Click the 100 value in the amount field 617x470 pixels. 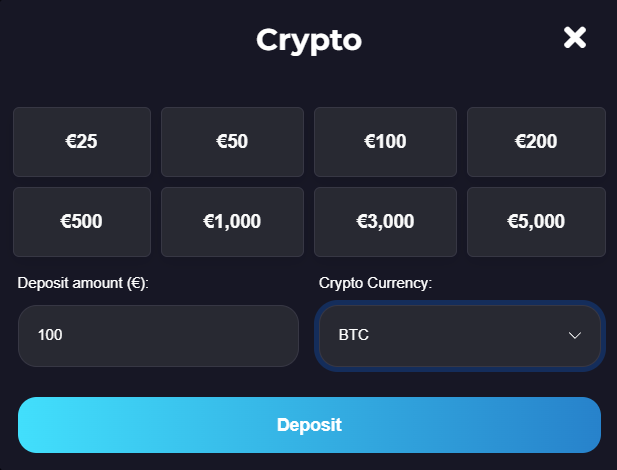(x=50, y=336)
